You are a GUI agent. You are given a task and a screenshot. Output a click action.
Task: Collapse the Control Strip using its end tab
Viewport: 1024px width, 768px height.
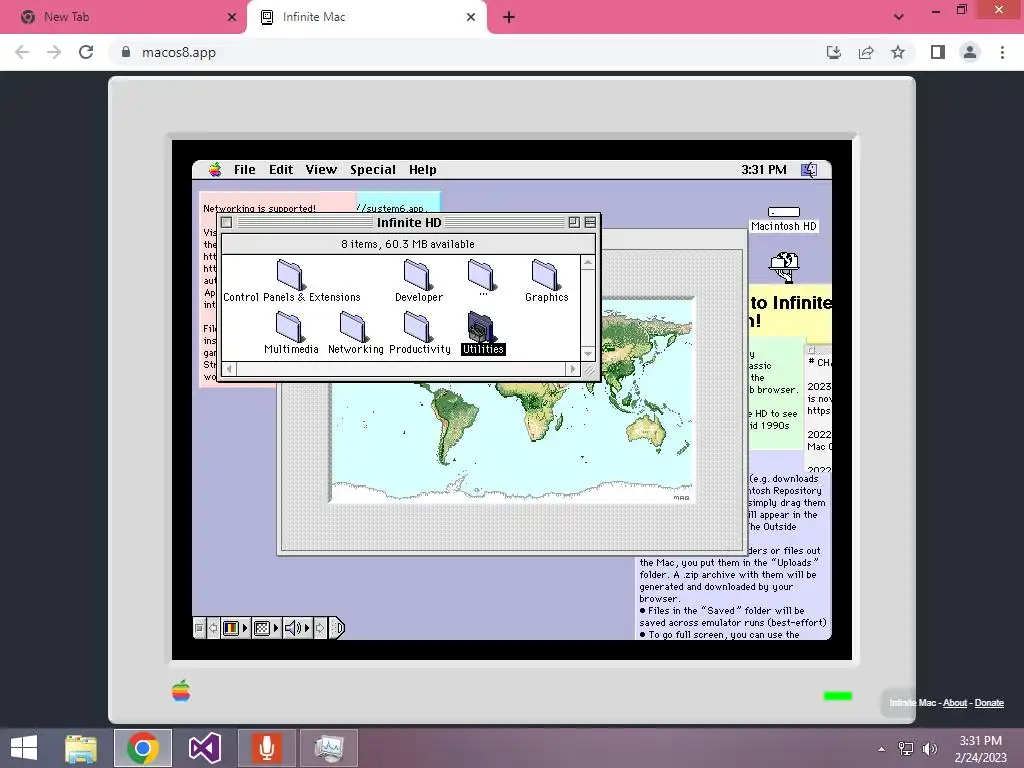pyautogui.click(x=336, y=628)
